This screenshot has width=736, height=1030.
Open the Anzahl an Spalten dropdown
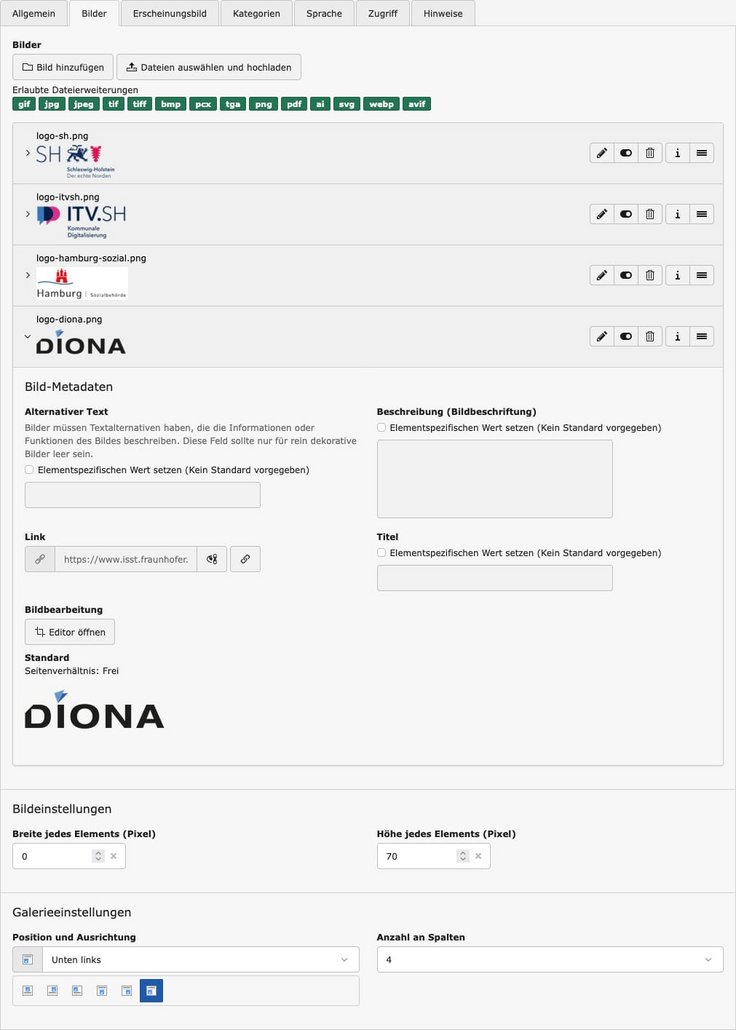549,960
